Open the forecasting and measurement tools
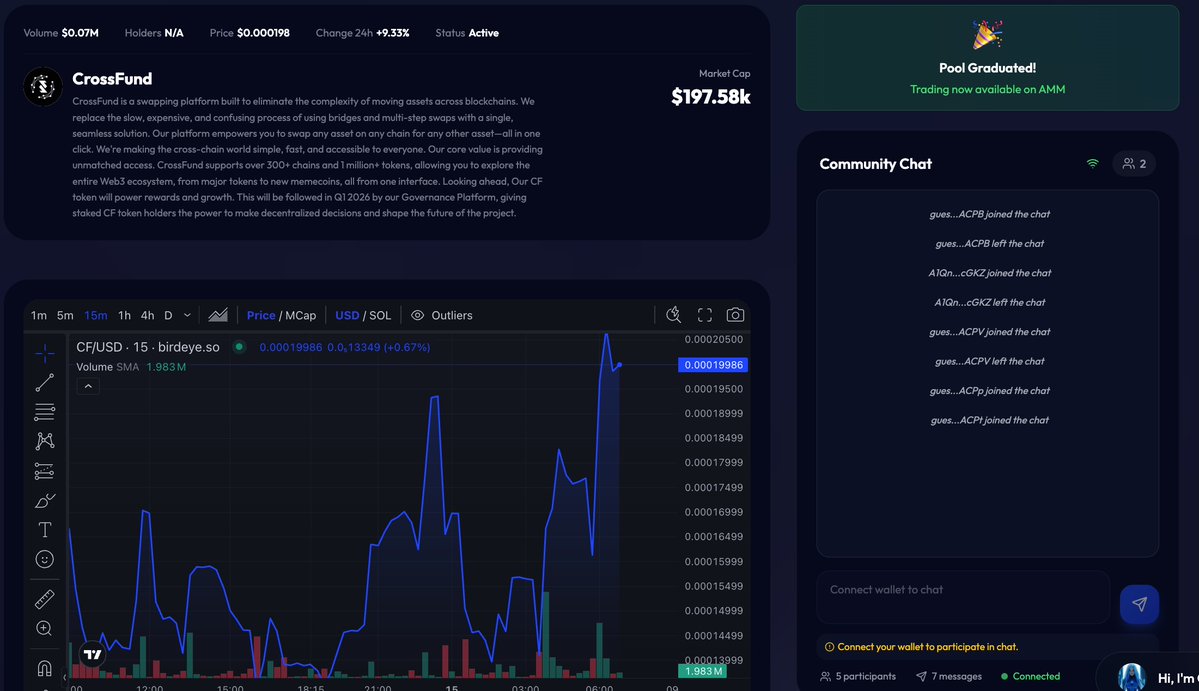The height and width of the screenshot is (691, 1199). click(44, 471)
